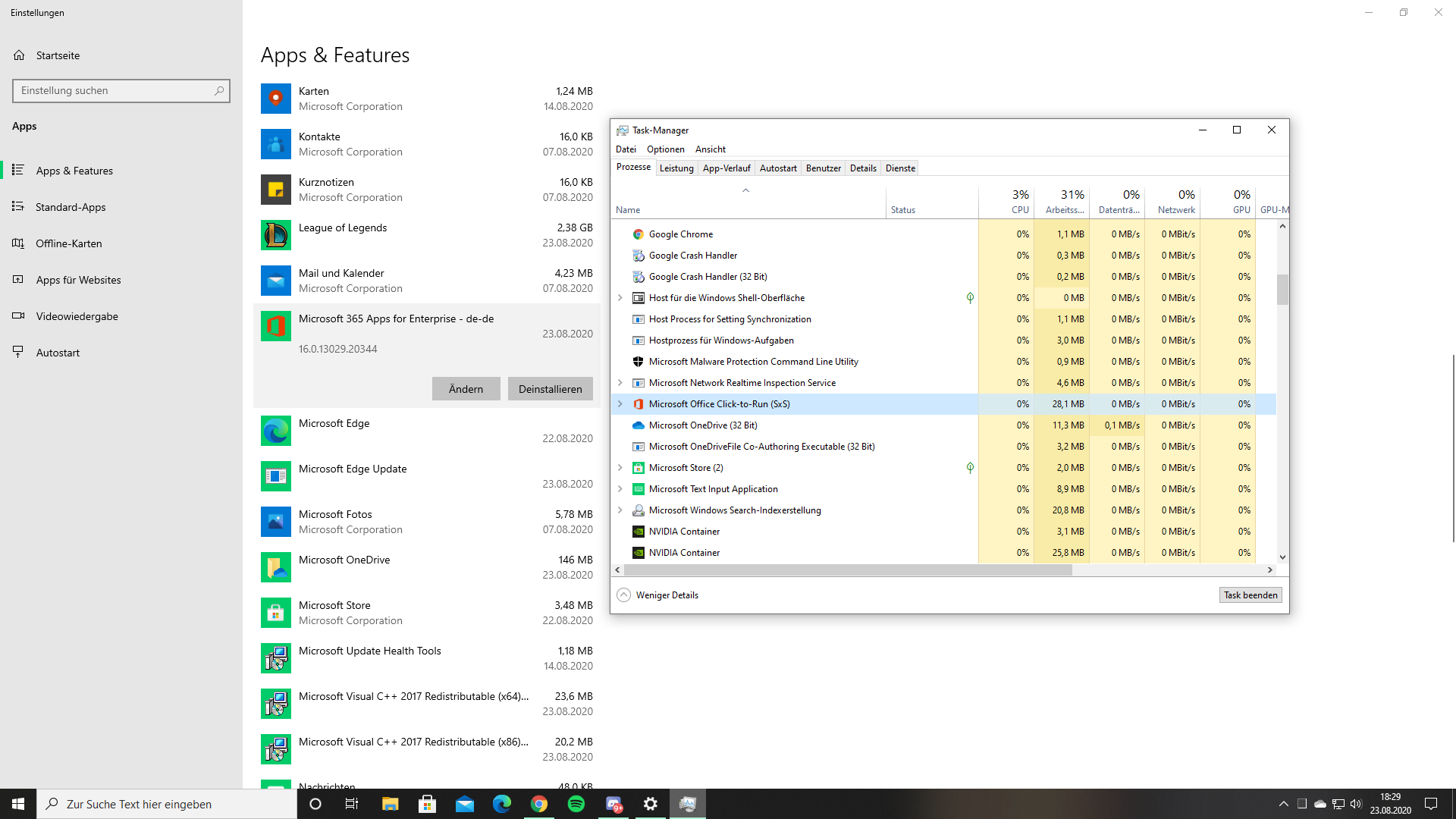Image resolution: width=1456 pixels, height=819 pixels.
Task: Expand Microsoft Store (2) process group
Action: (x=620, y=468)
